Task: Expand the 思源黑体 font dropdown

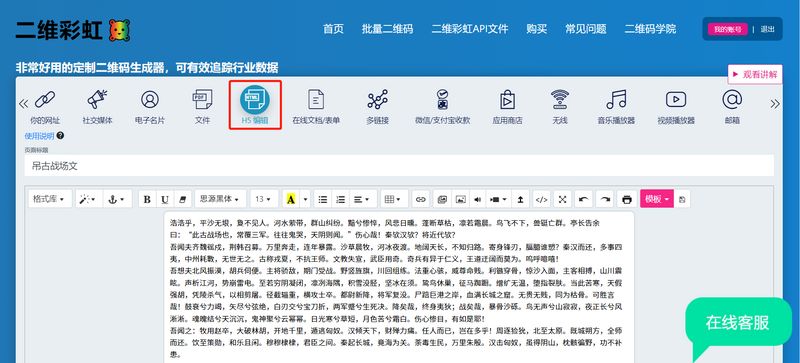Action: 220,199
